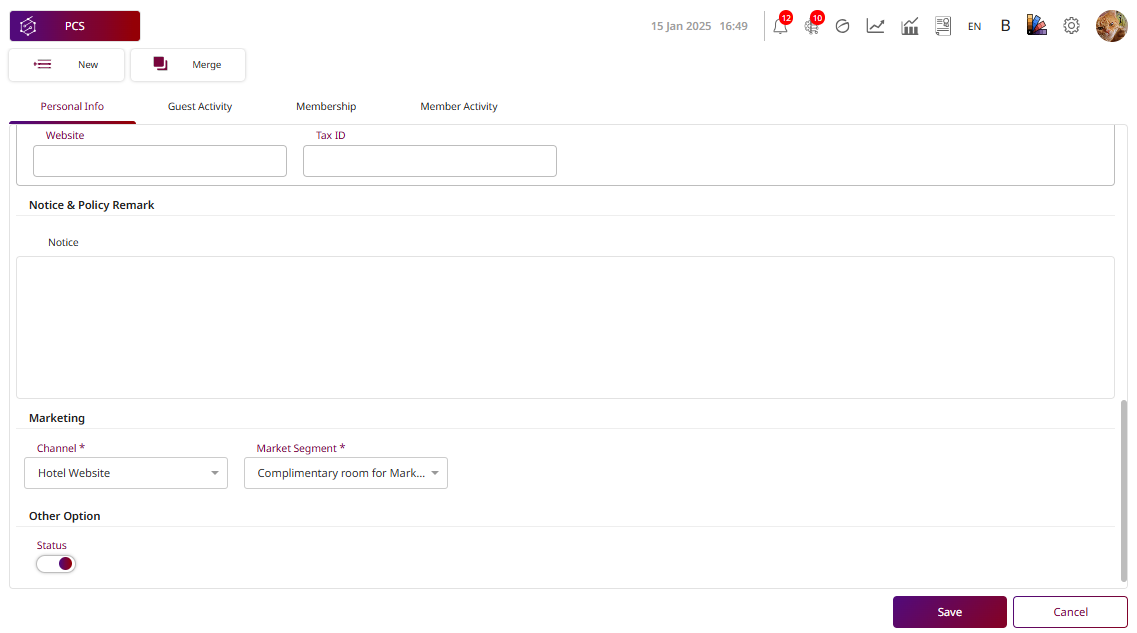The image size is (1137, 633).
Task: Open the color palette theme icon
Action: (1036, 26)
